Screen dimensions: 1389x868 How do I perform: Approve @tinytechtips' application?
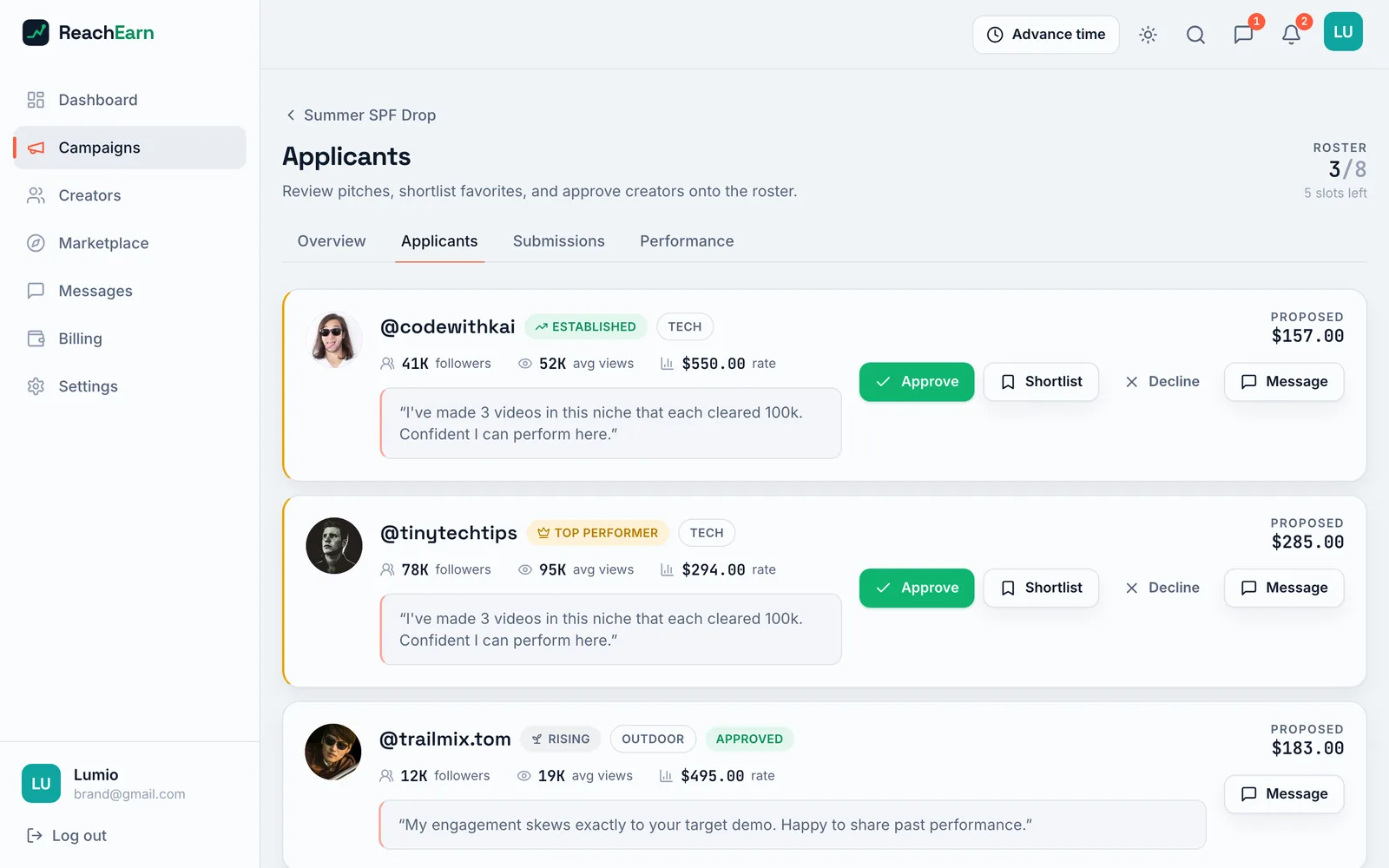click(x=917, y=588)
